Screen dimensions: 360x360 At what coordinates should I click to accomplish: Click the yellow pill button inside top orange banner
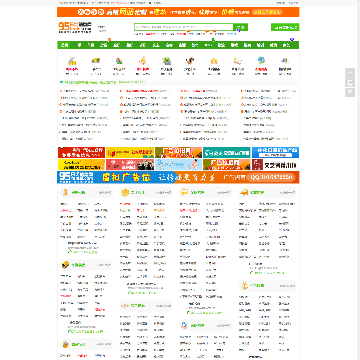(267, 12)
